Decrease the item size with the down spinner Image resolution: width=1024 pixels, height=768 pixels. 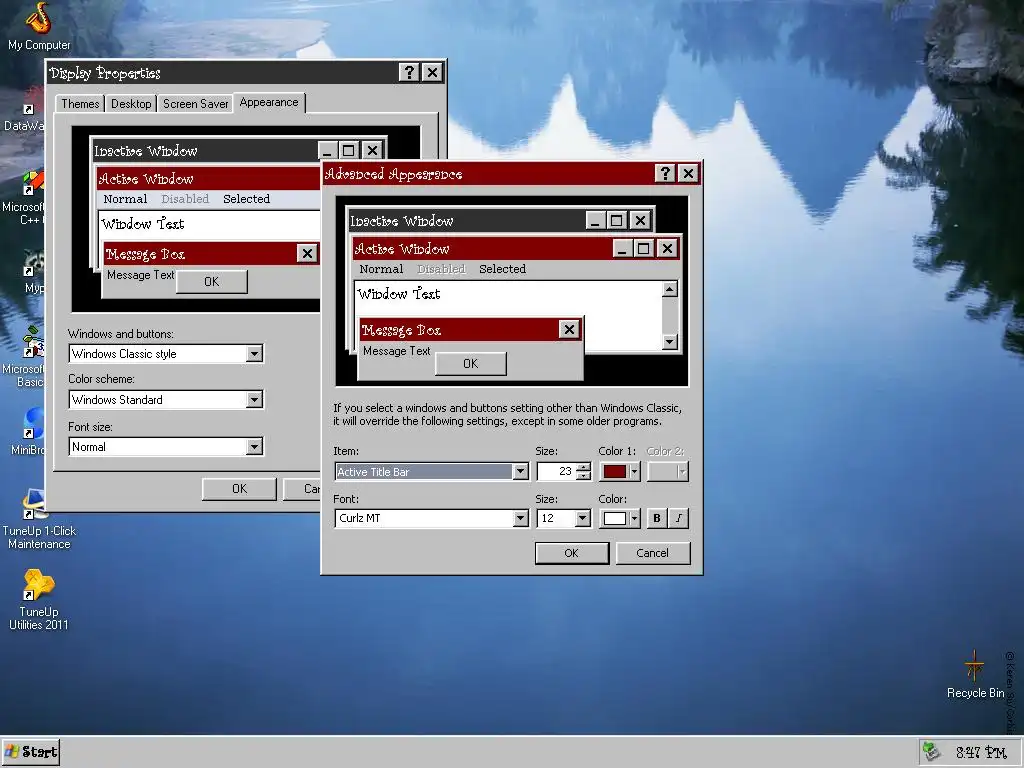click(x=584, y=476)
